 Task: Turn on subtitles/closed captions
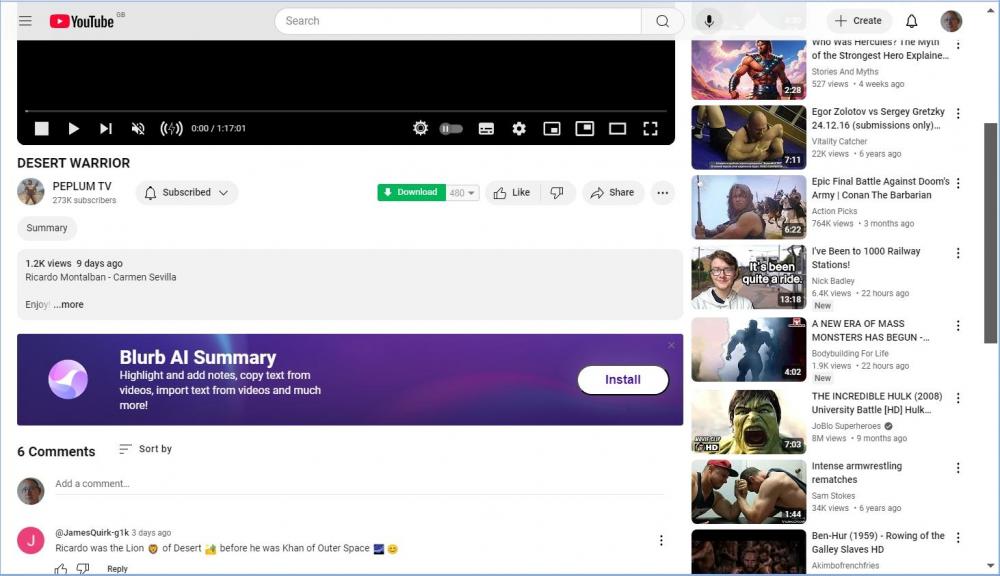coord(486,129)
